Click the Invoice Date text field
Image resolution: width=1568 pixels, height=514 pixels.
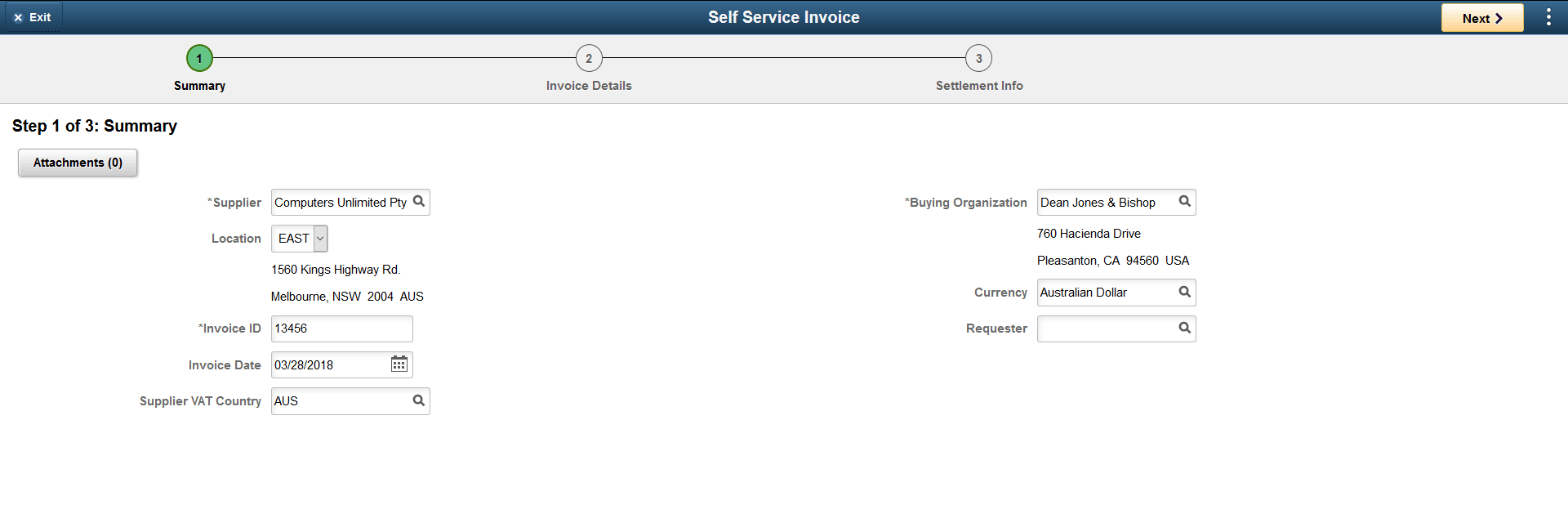[327, 364]
